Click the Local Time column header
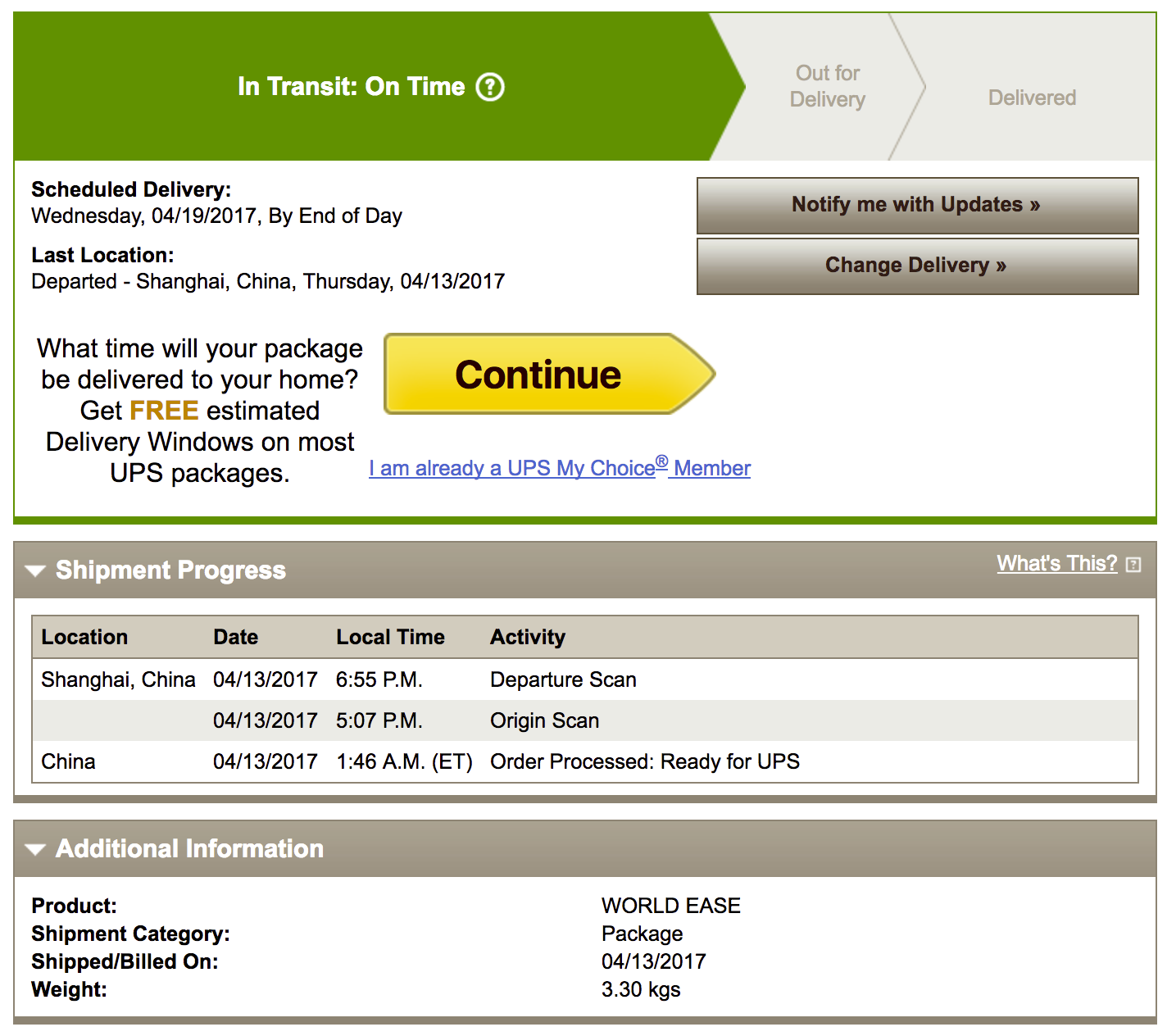 pos(390,637)
